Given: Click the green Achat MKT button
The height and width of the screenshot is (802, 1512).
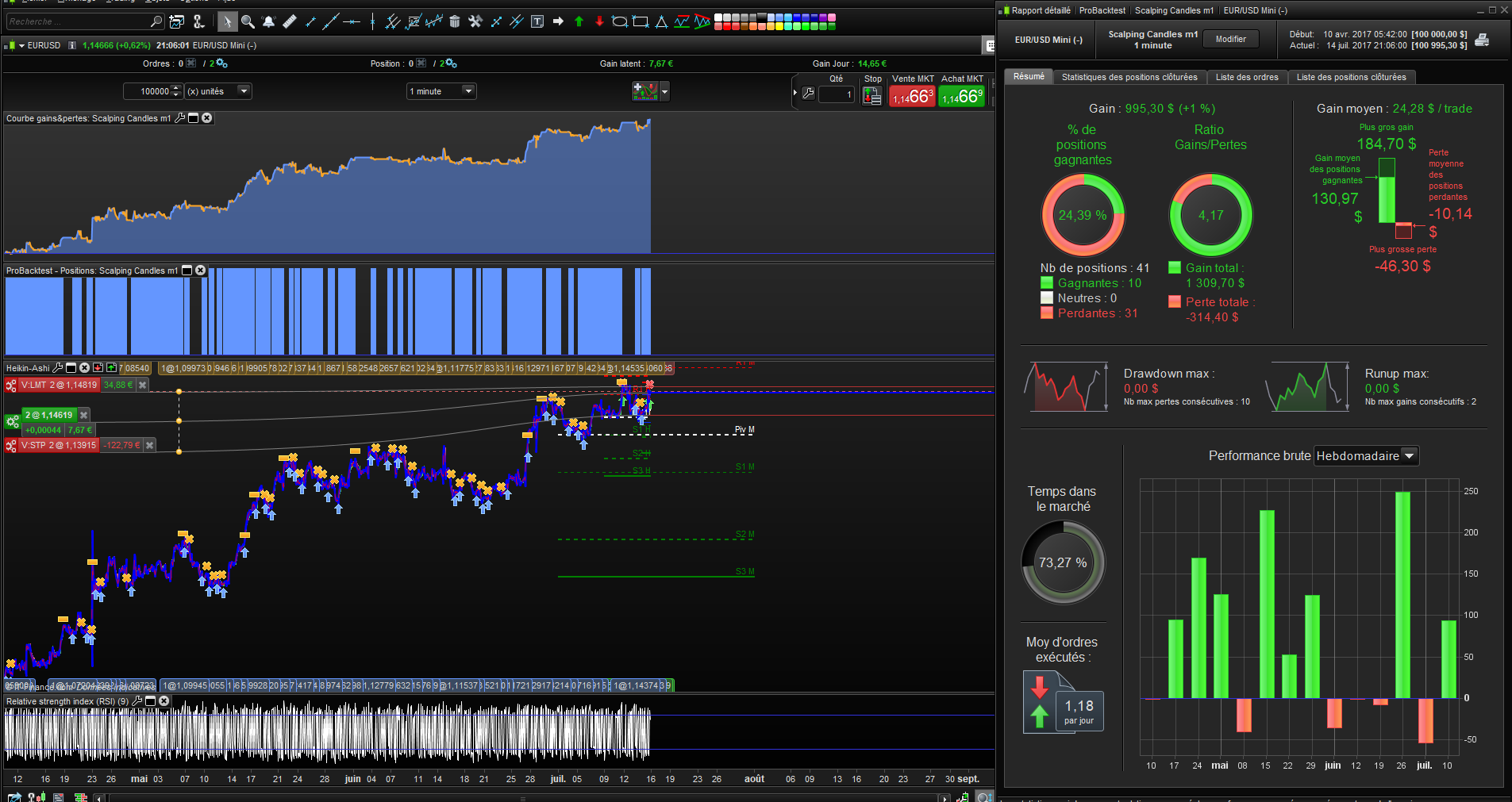Looking at the screenshot, I should coord(962,96).
